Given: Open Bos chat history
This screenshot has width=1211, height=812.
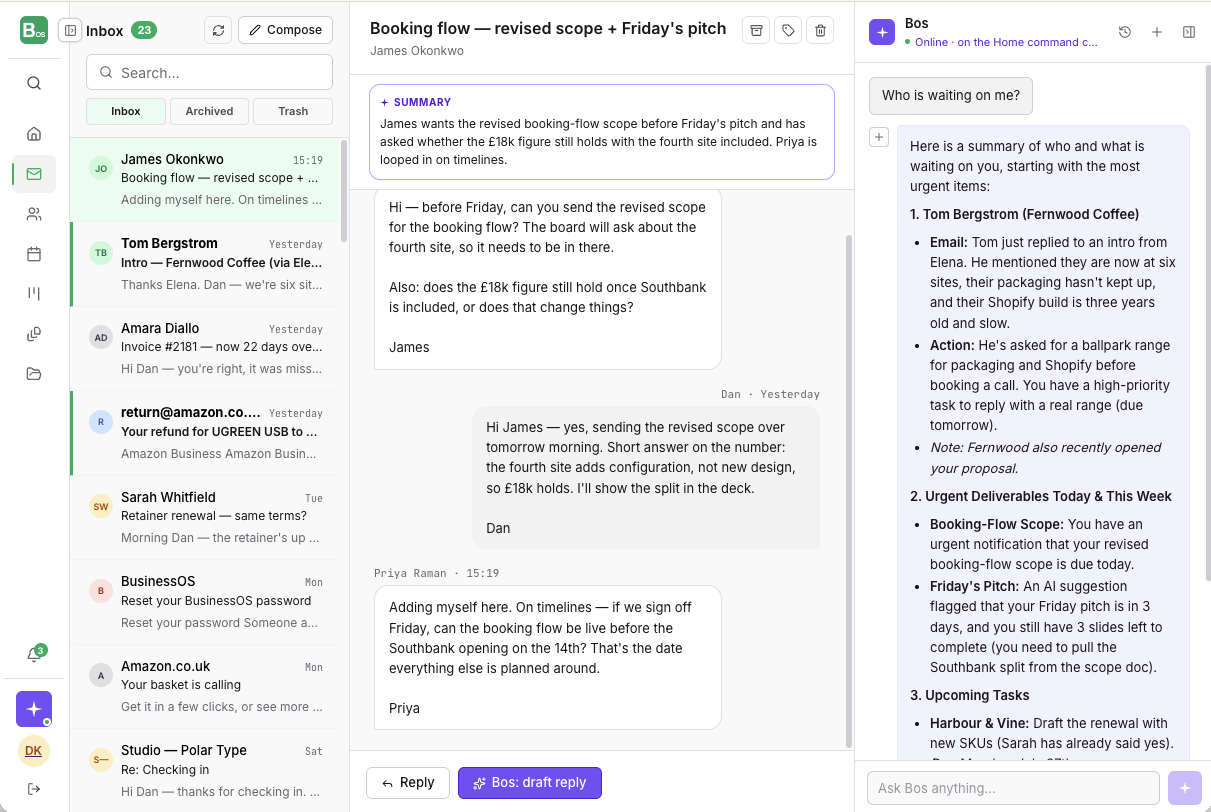Looking at the screenshot, I should click(1125, 32).
